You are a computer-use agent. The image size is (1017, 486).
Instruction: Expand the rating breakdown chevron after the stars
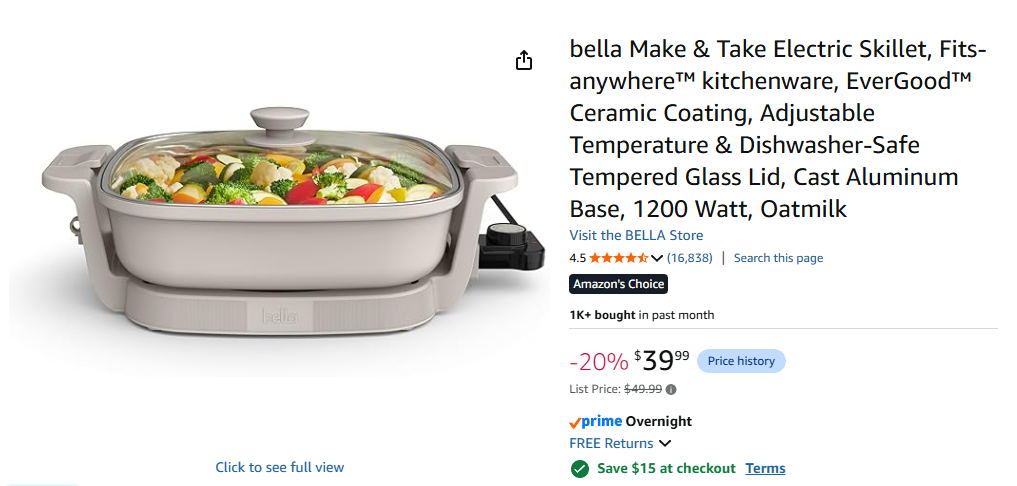click(x=656, y=258)
